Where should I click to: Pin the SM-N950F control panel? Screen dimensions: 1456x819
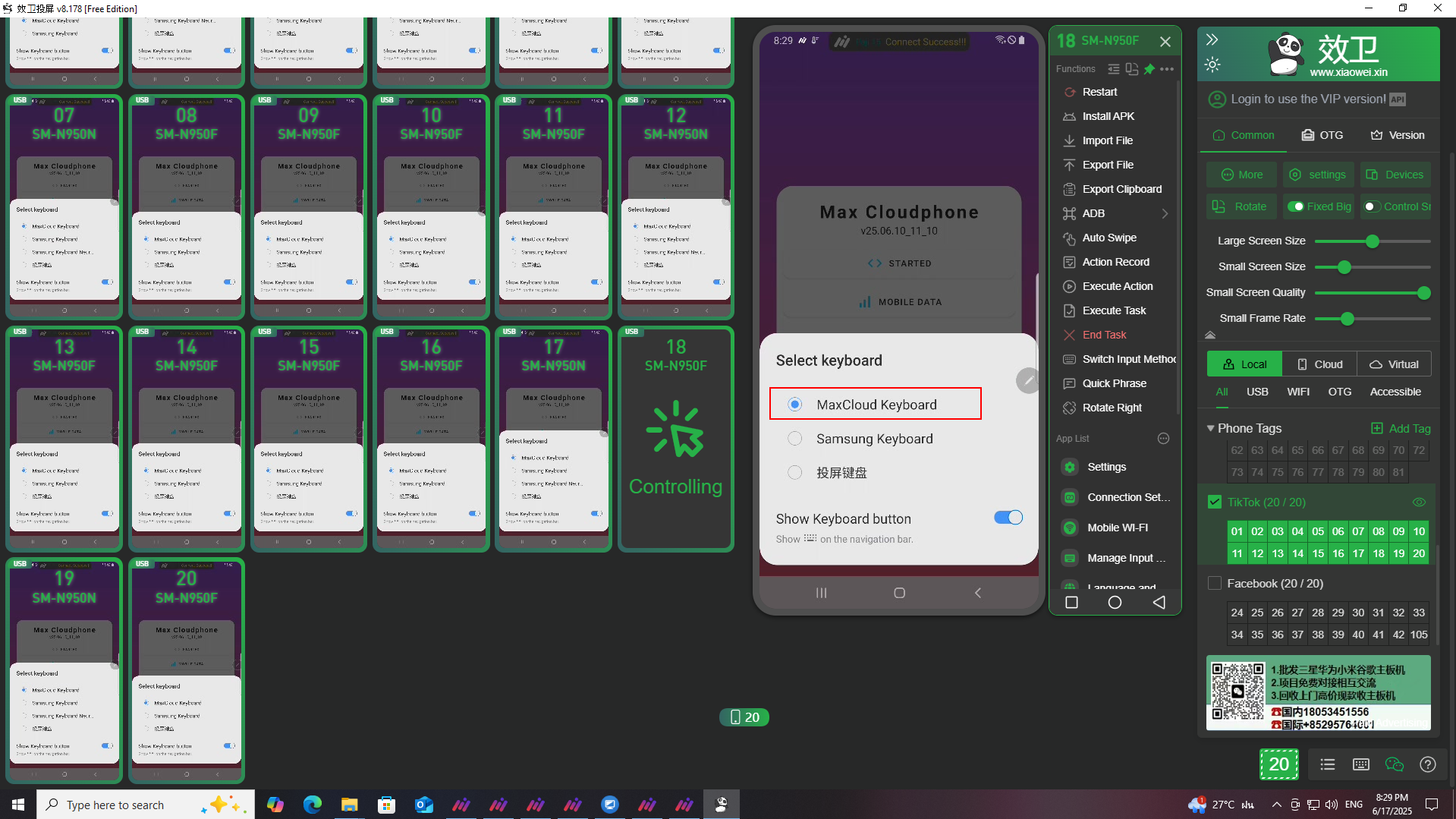[x=1149, y=69]
